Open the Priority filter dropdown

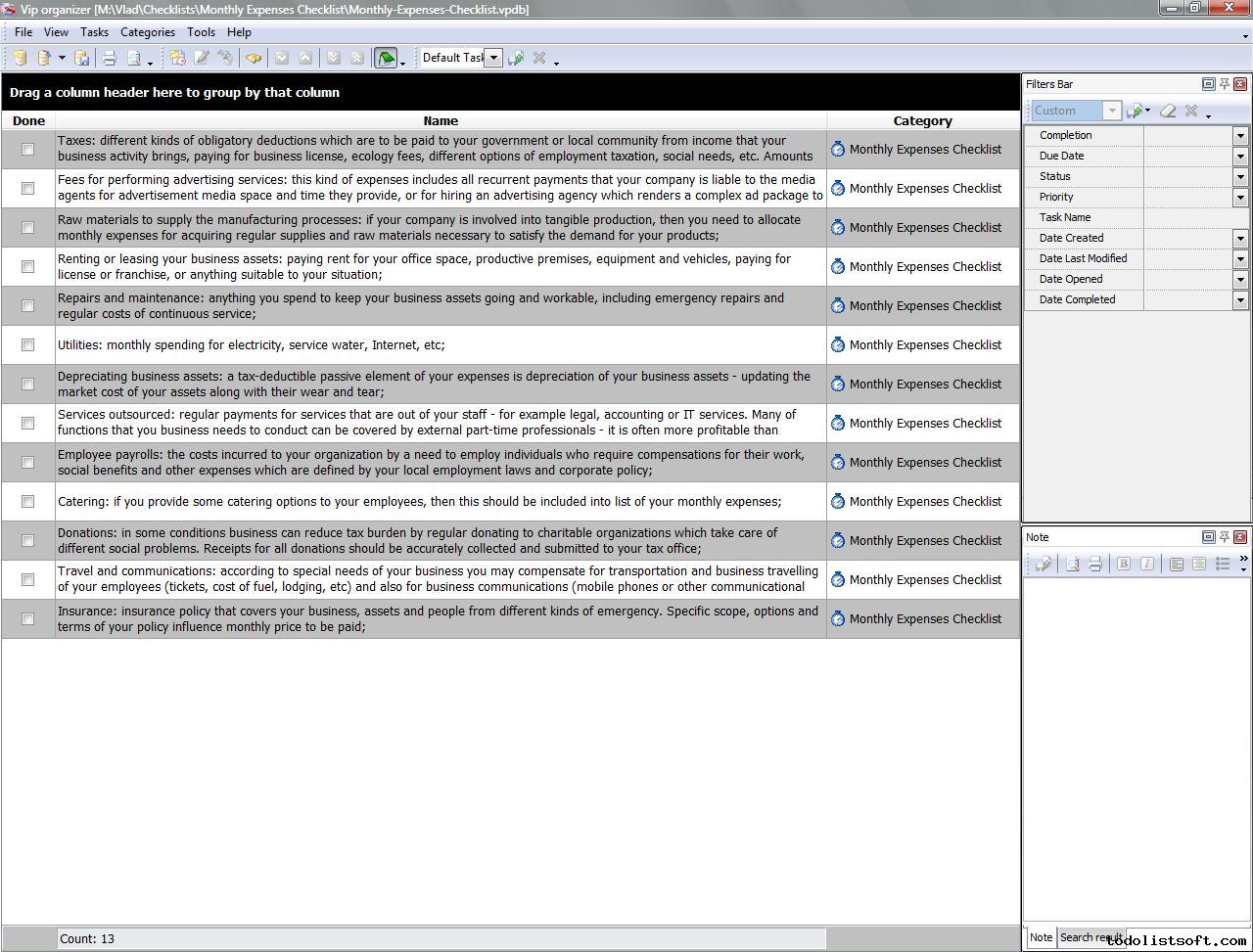(x=1239, y=197)
